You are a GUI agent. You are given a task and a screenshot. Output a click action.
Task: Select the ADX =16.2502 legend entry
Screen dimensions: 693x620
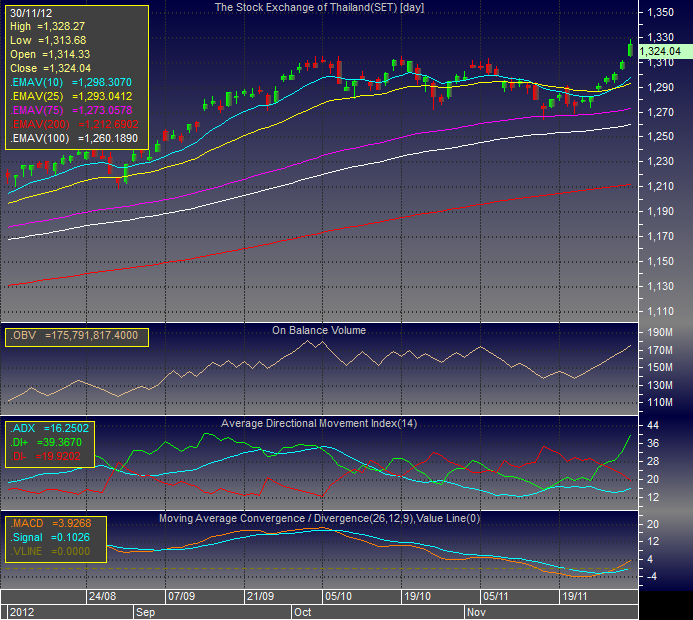click(x=50, y=428)
